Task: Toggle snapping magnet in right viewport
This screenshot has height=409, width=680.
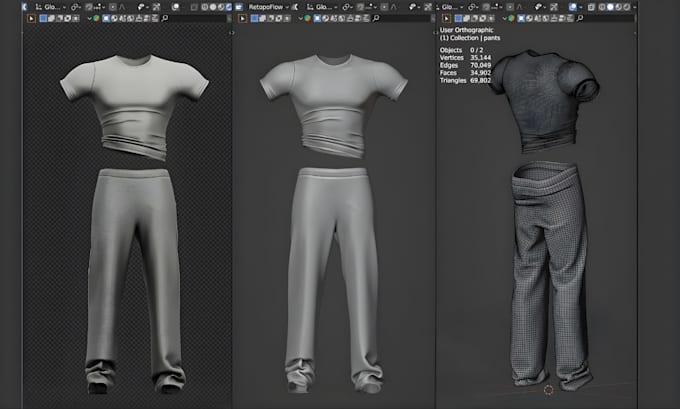Action: (486, 7)
